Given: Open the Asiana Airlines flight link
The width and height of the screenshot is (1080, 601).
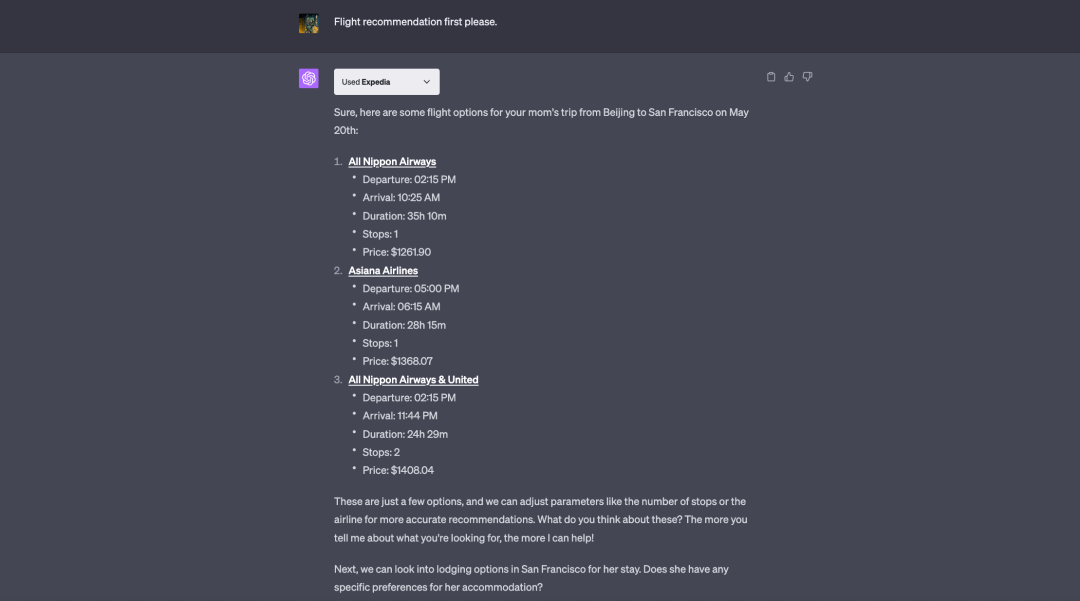Looking at the screenshot, I should click(x=383, y=271).
